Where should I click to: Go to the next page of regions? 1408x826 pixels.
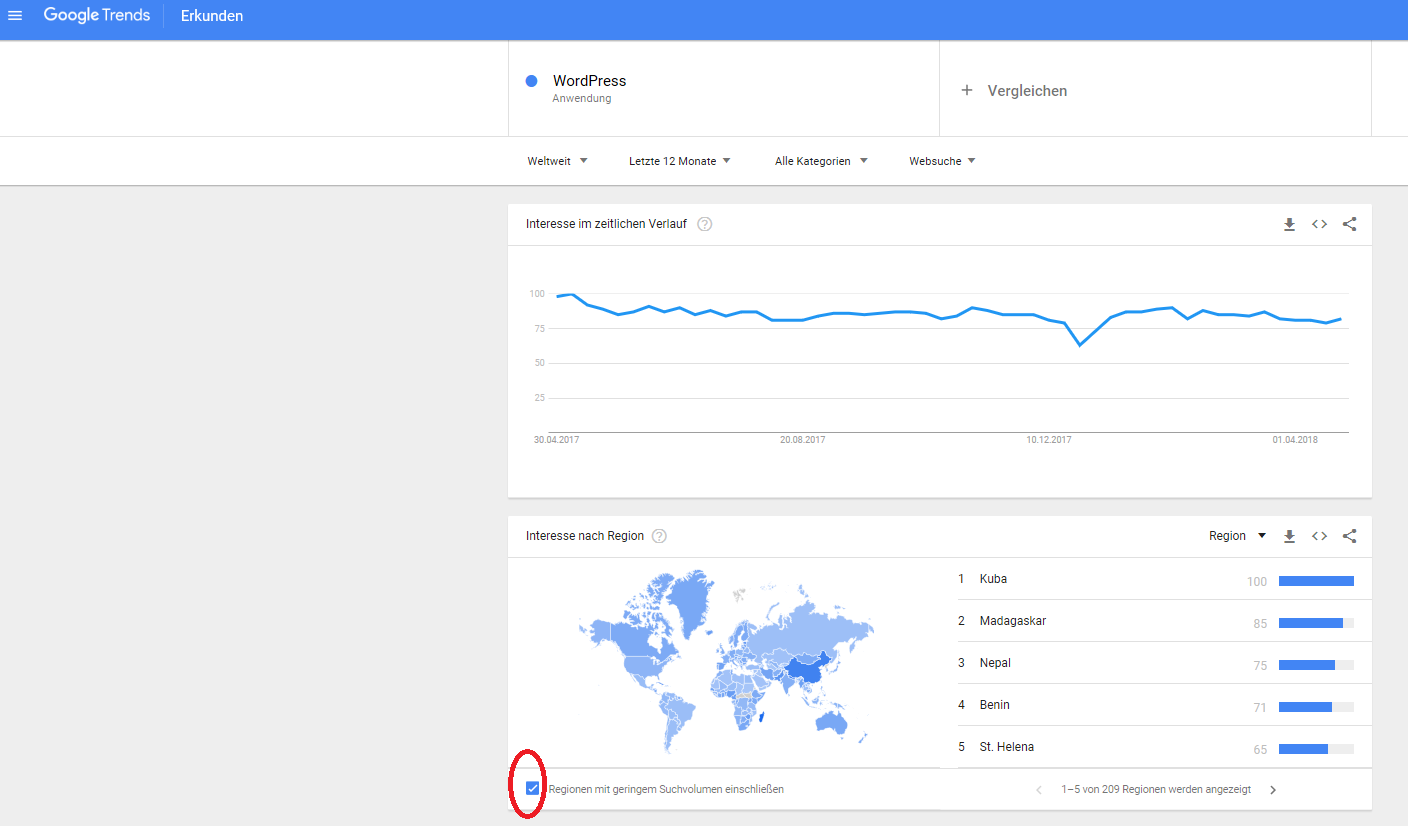(1273, 790)
